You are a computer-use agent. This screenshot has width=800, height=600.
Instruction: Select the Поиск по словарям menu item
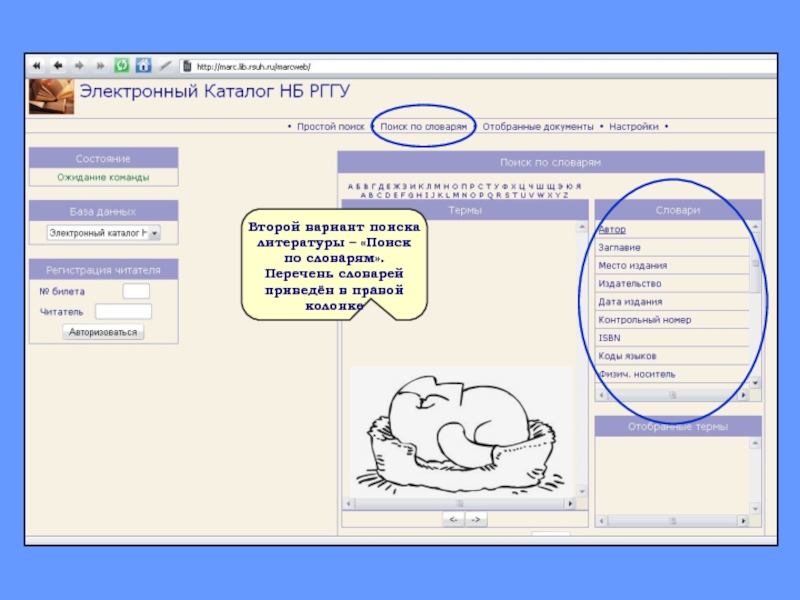(423, 127)
